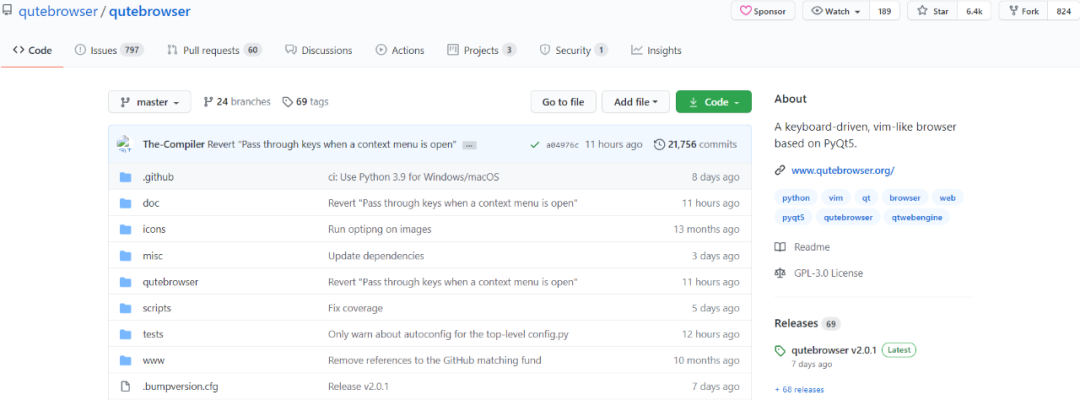Open the Security tab
1080x400 pixels.
(x=574, y=50)
